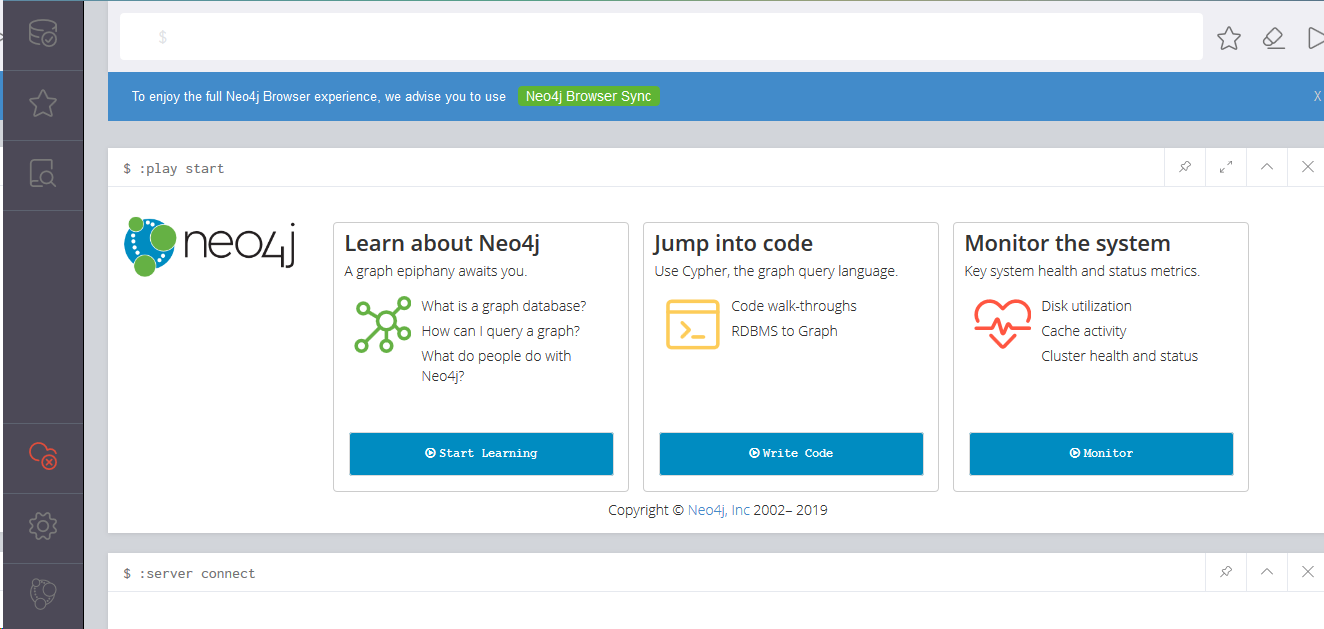Image resolution: width=1324 pixels, height=629 pixels.
Task: Click 'RDBMS to Graph' text
Action: pyautogui.click(x=785, y=331)
